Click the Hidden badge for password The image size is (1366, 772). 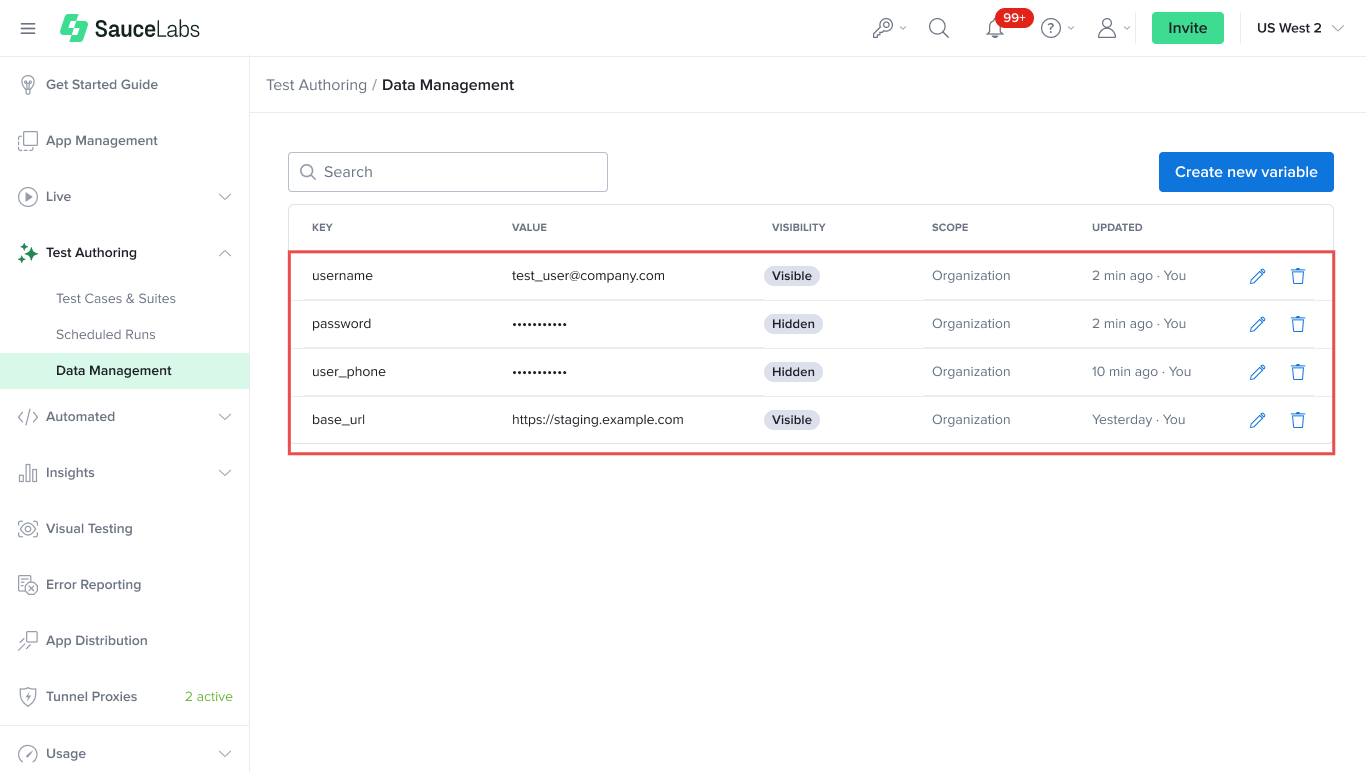(793, 324)
